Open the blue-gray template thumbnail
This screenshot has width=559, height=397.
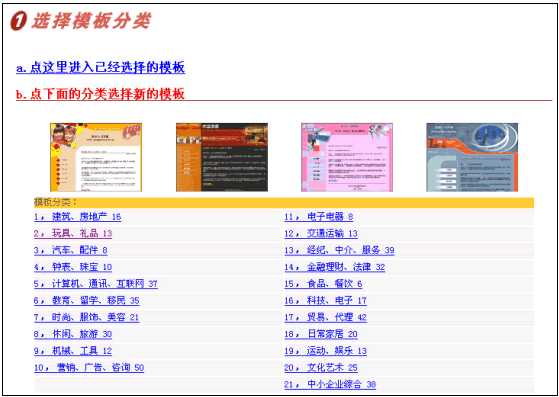472,157
